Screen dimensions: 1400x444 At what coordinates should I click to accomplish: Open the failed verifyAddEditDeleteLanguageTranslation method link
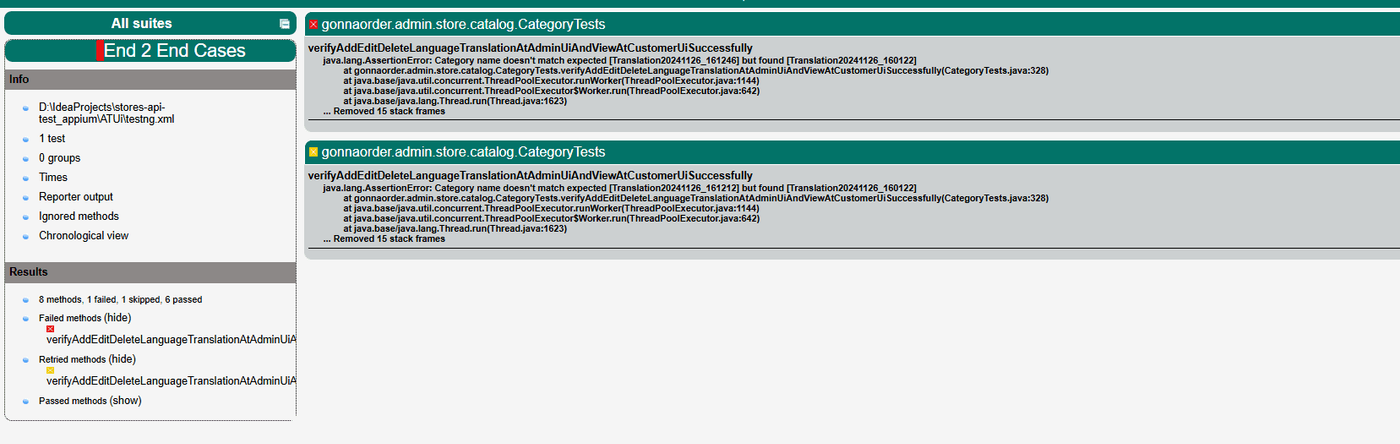pyautogui.click(x=171, y=340)
